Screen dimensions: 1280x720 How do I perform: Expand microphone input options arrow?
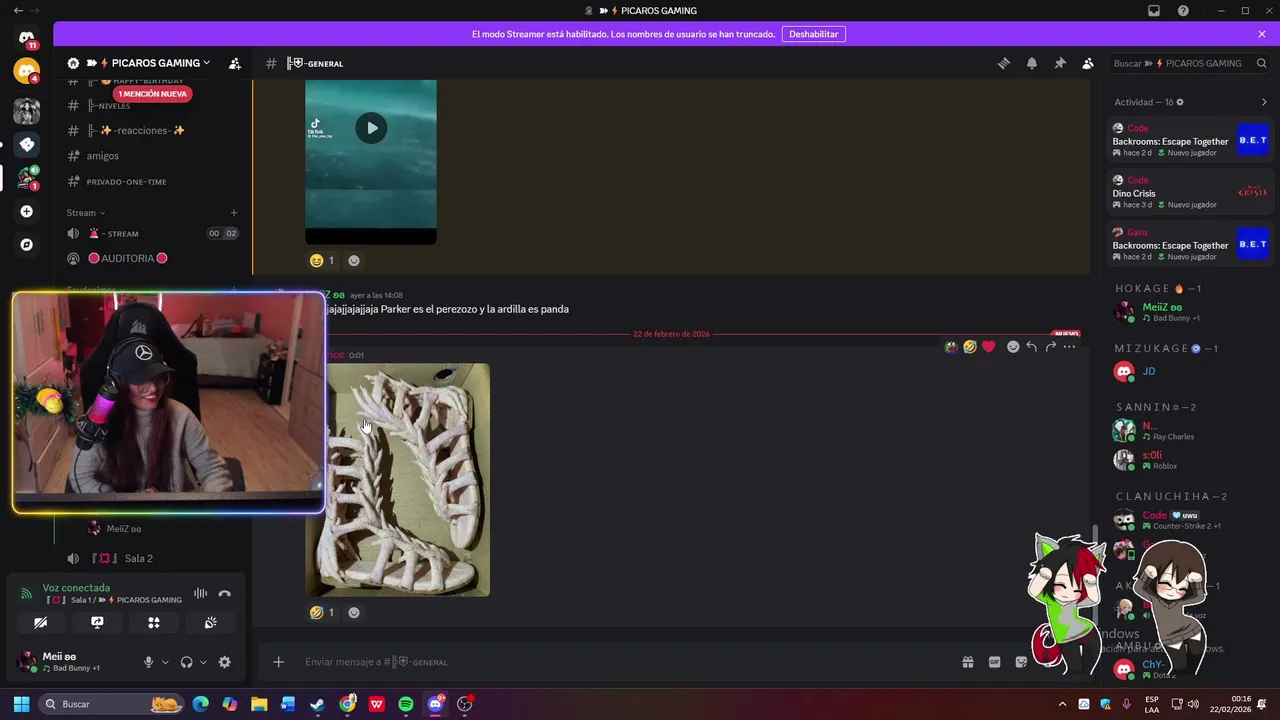coord(165,662)
